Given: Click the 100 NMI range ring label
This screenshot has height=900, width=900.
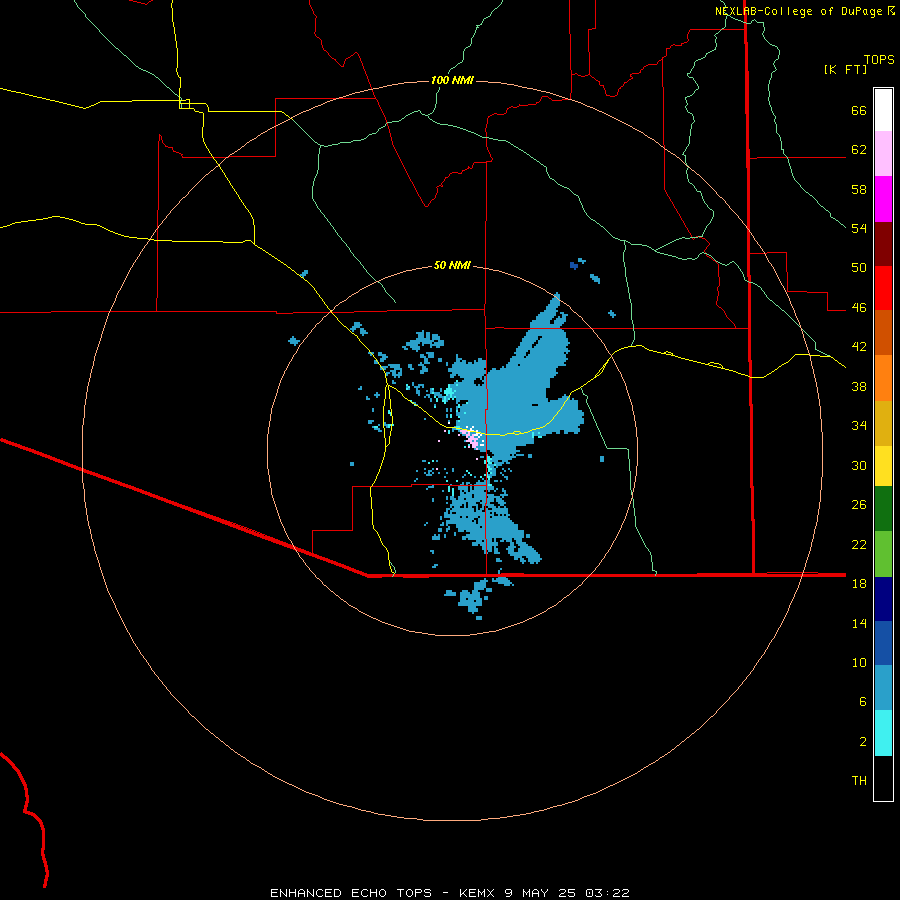Looking at the screenshot, I should tap(452, 80).
